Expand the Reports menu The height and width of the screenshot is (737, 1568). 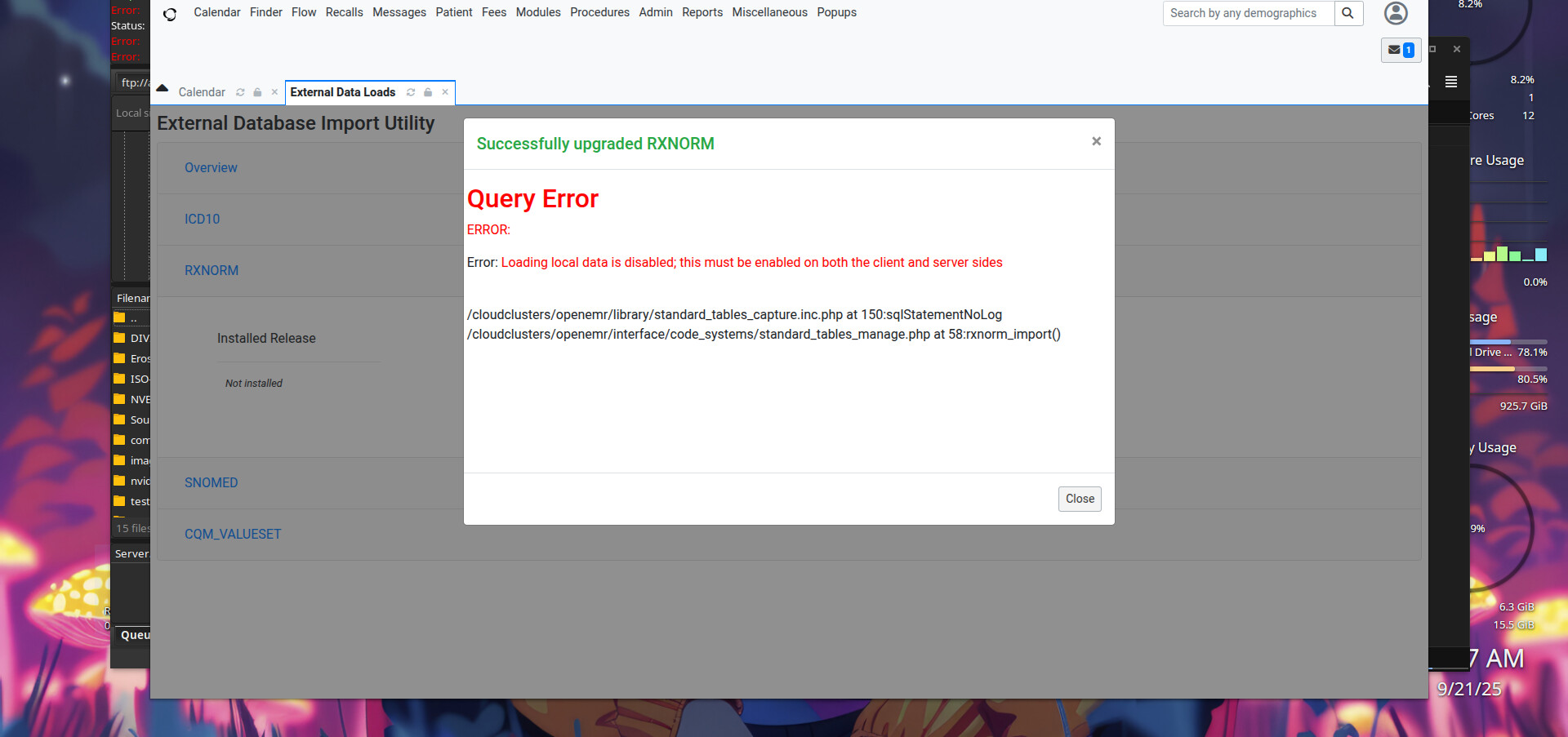[x=702, y=12]
